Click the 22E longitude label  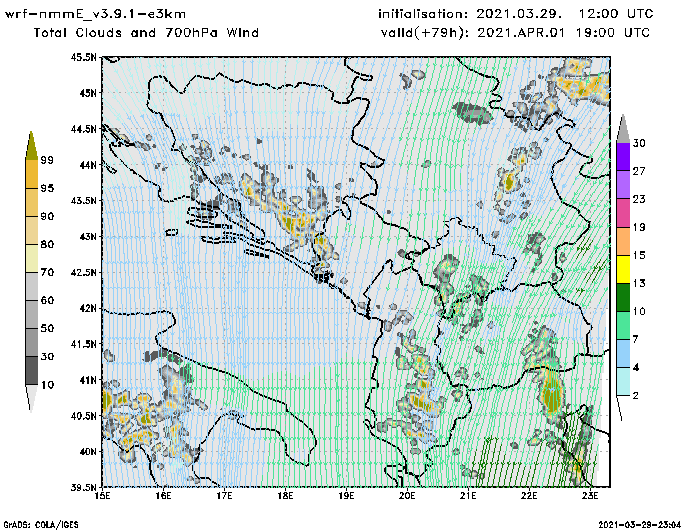tap(529, 496)
